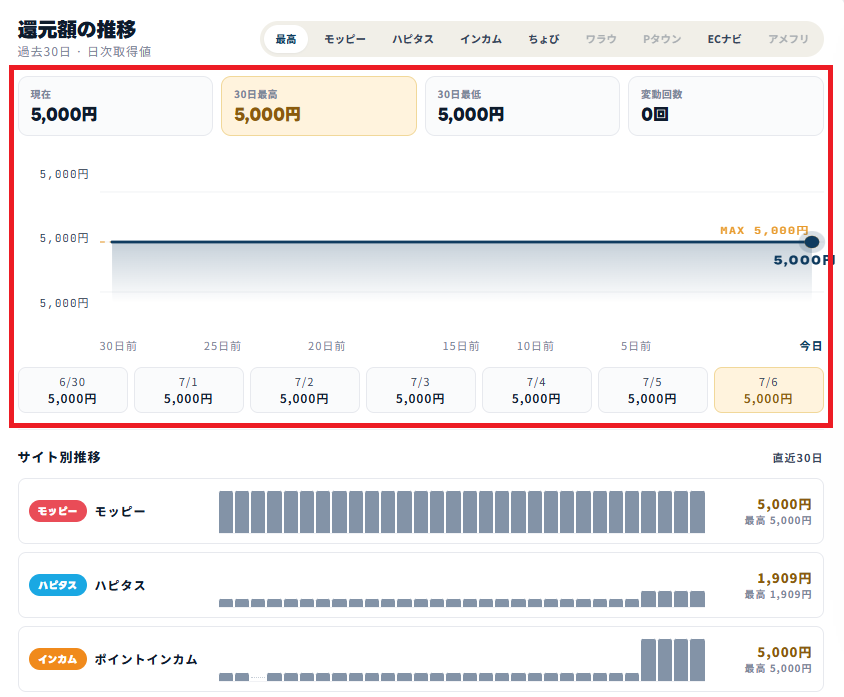Click the モッピー bar chart sparkline
Image resolution: width=844 pixels, height=697 pixels.
coord(462,512)
